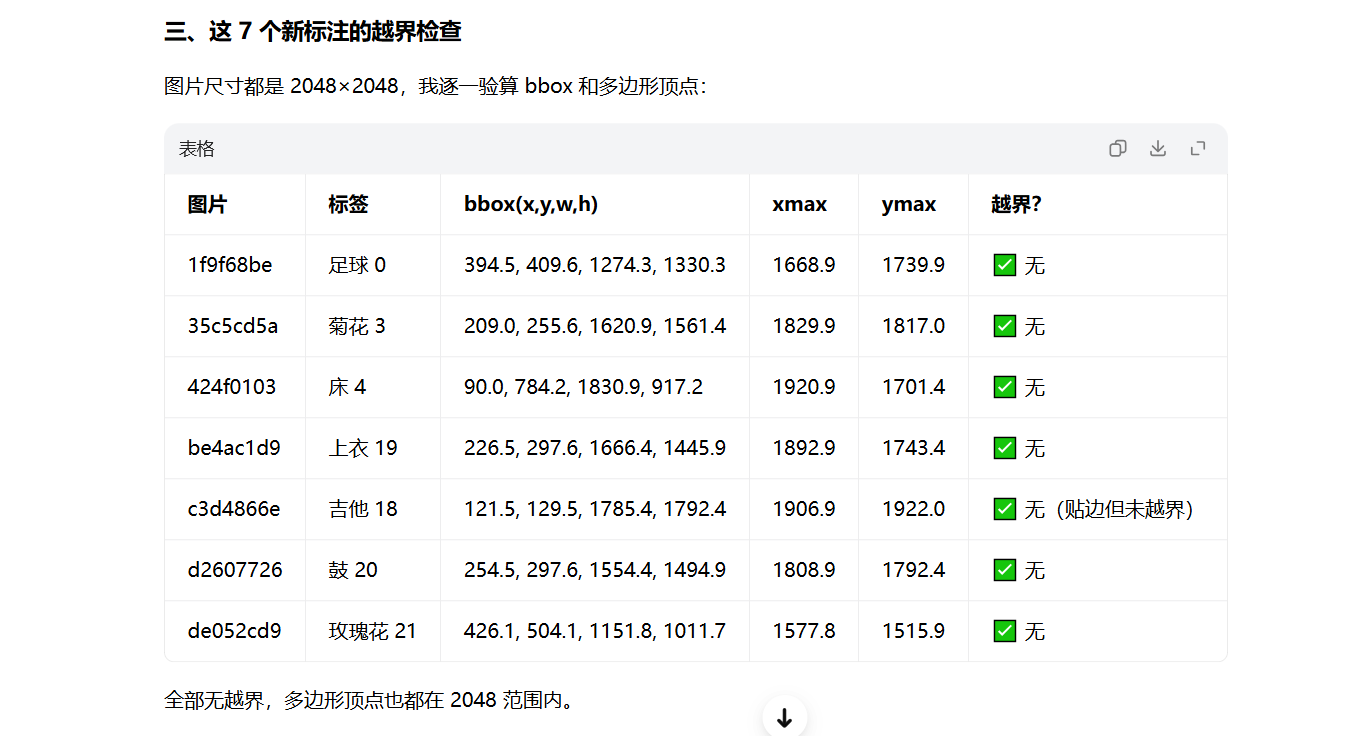Select image ID d2607726 cell

point(235,570)
